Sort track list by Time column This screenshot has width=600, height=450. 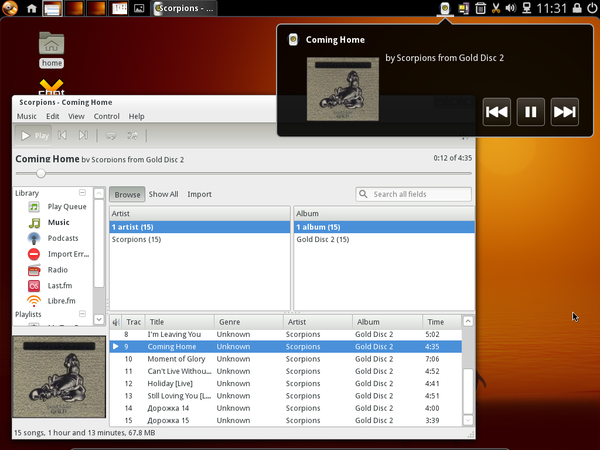(442, 322)
